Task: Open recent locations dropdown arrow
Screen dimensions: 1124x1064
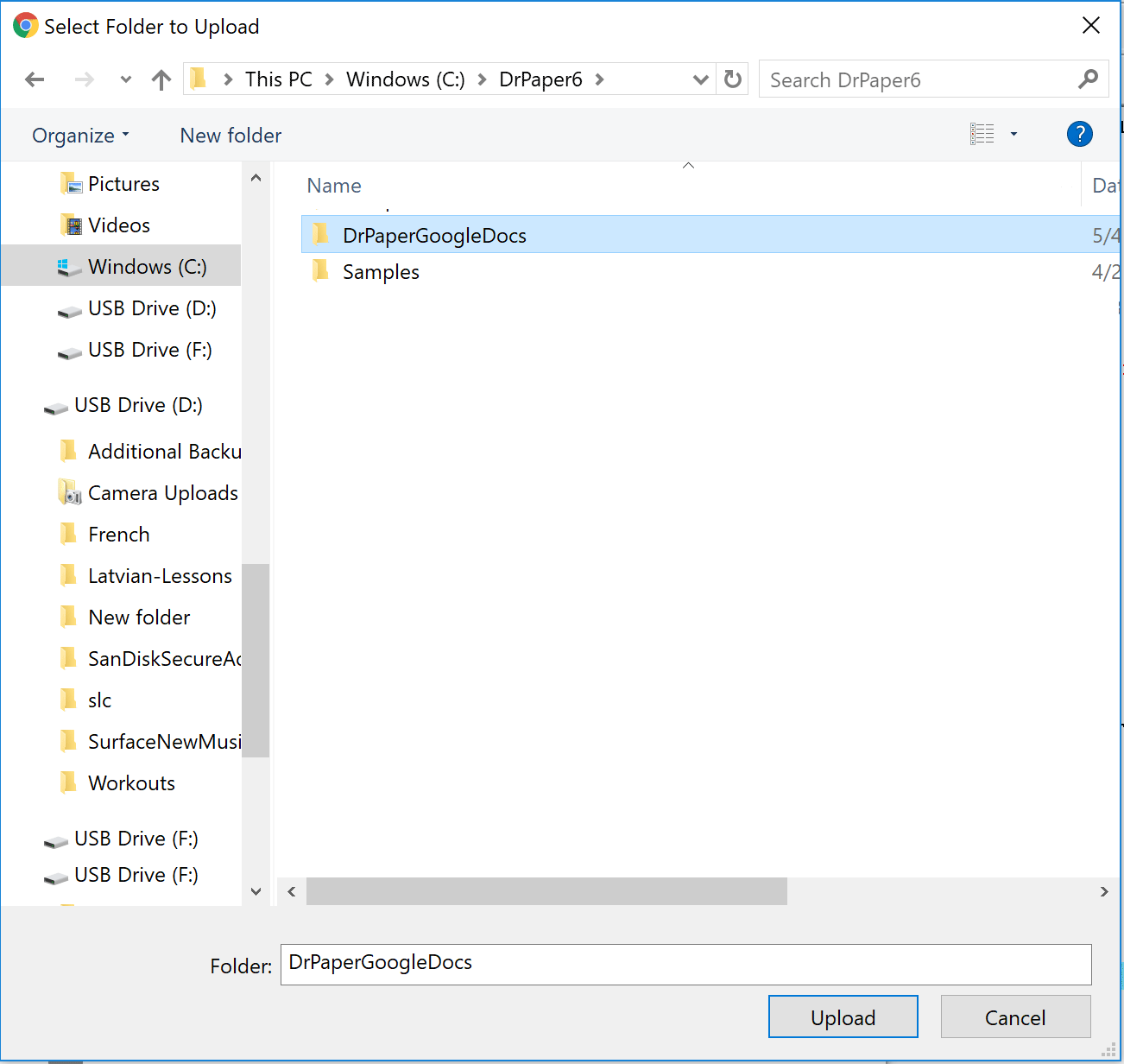Action: pyautogui.click(x=126, y=80)
